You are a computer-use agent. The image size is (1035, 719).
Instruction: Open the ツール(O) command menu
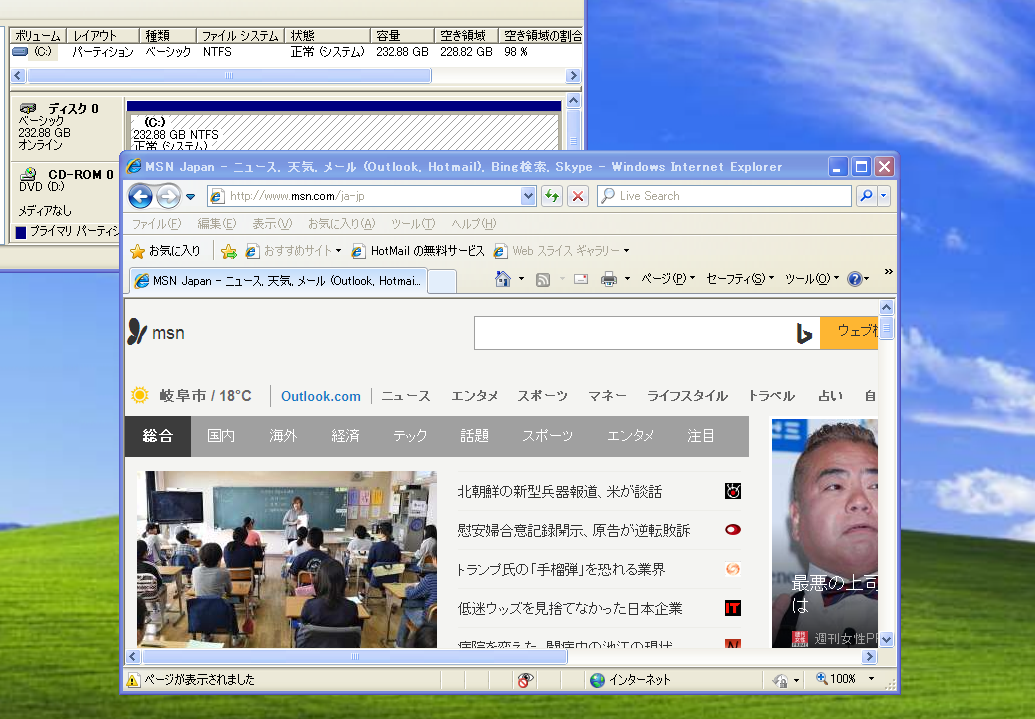[812, 279]
